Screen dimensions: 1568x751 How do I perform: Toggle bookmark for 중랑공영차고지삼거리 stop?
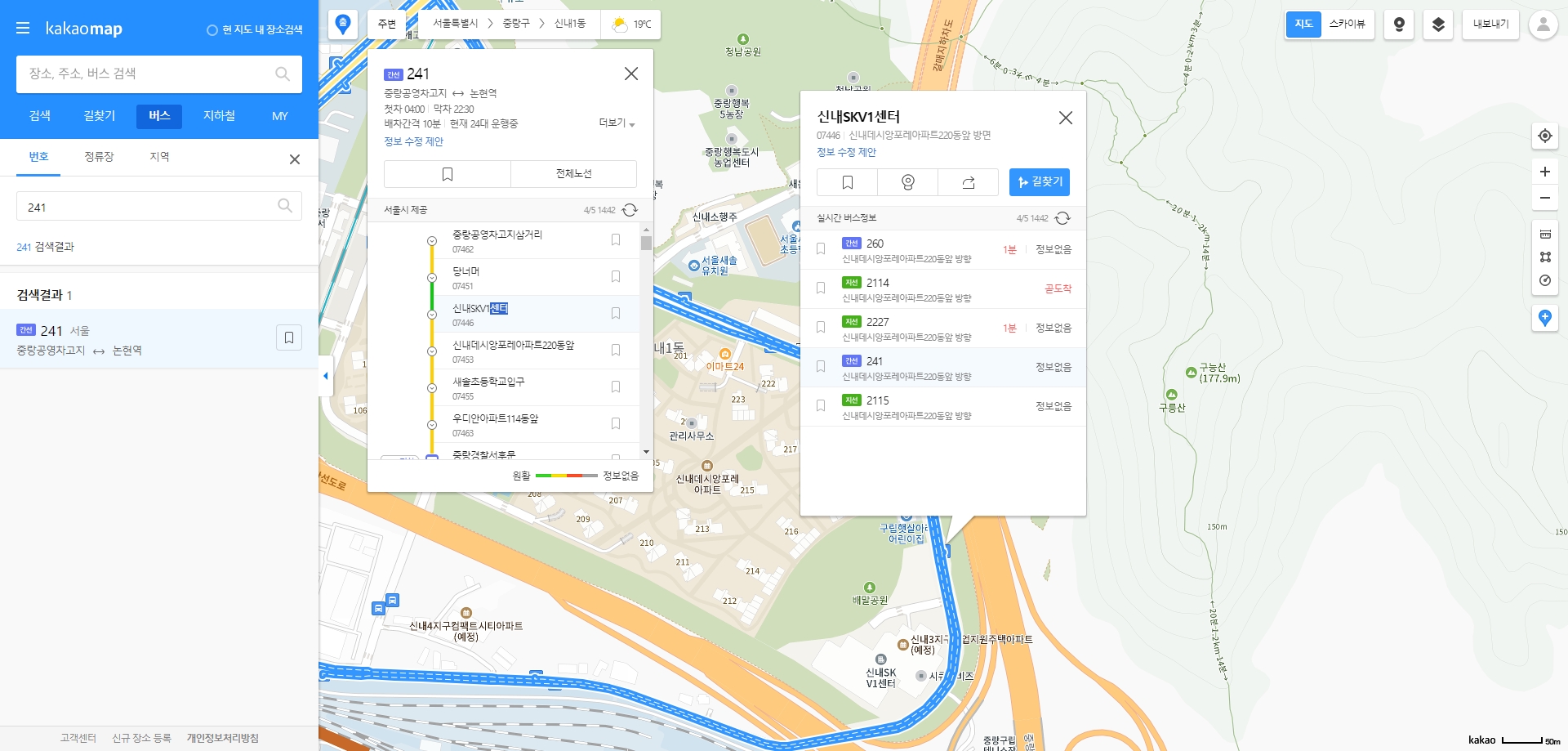click(x=616, y=239)
